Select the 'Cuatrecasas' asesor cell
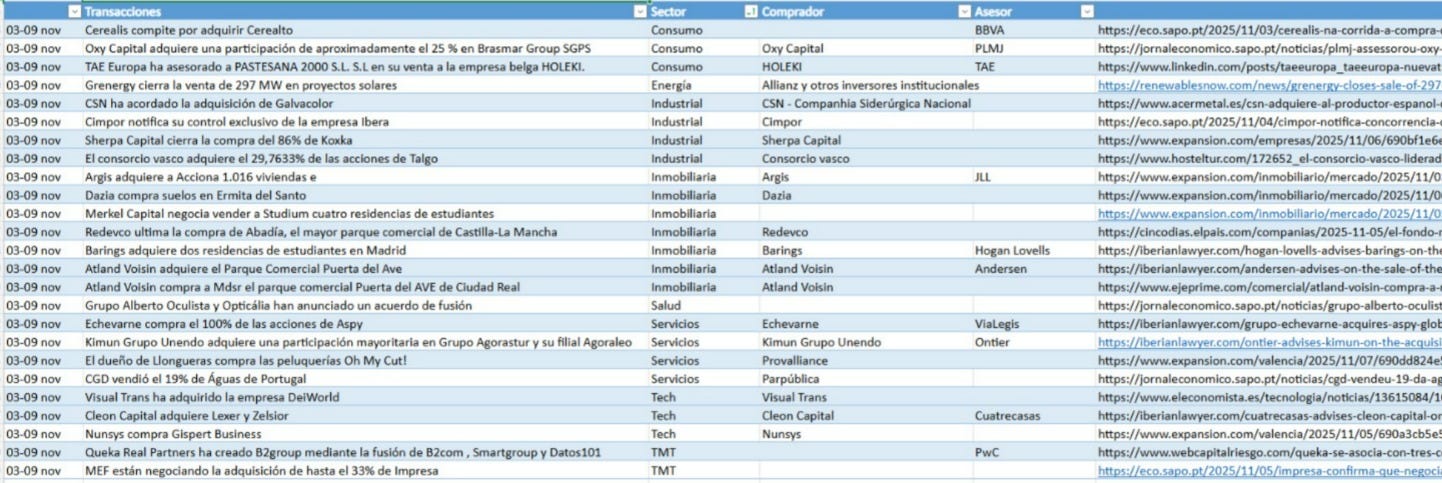 point(1034,415)
